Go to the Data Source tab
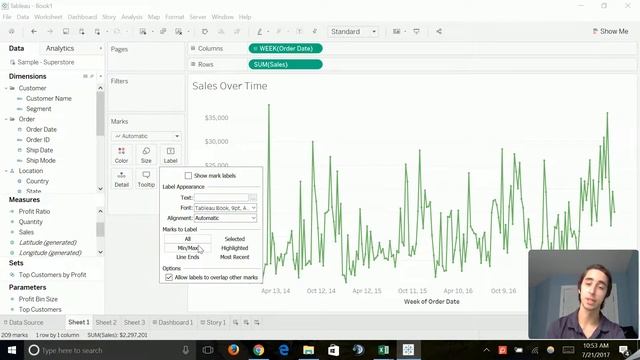This screenshot has width=640, height=360. click(23, 322)
